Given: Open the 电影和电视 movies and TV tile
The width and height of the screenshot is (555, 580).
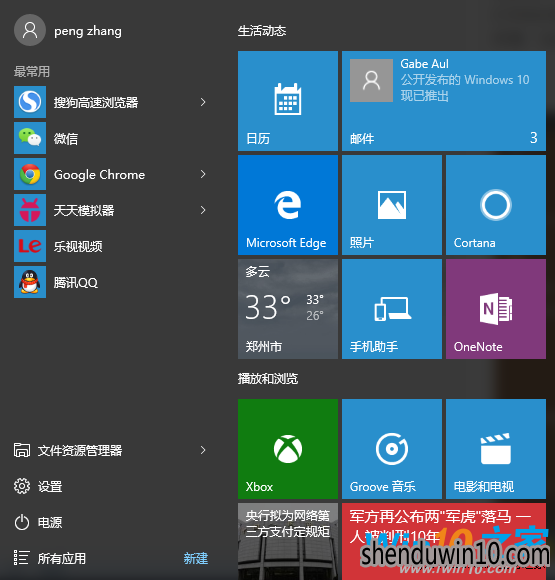Looking at the screenshot, I should pyautogui.click(x=496, y=449).
